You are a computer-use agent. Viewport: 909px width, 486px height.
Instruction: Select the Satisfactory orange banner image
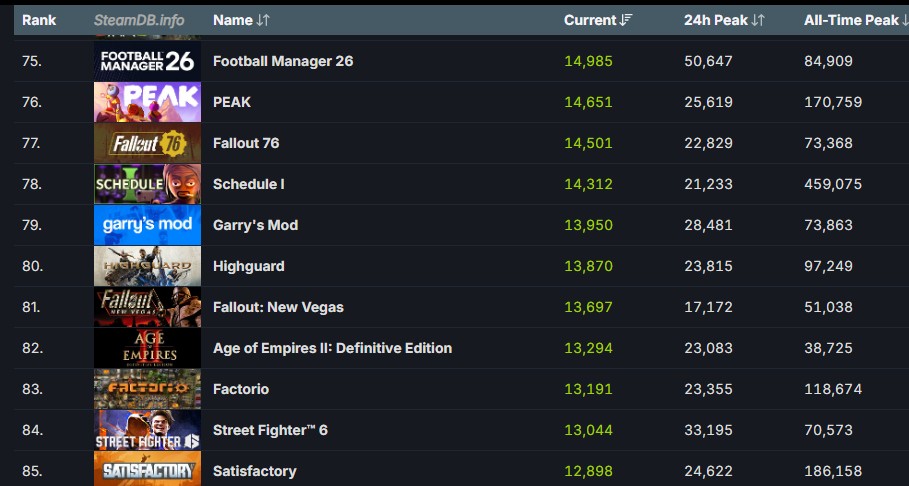click(x=147, y=470)
